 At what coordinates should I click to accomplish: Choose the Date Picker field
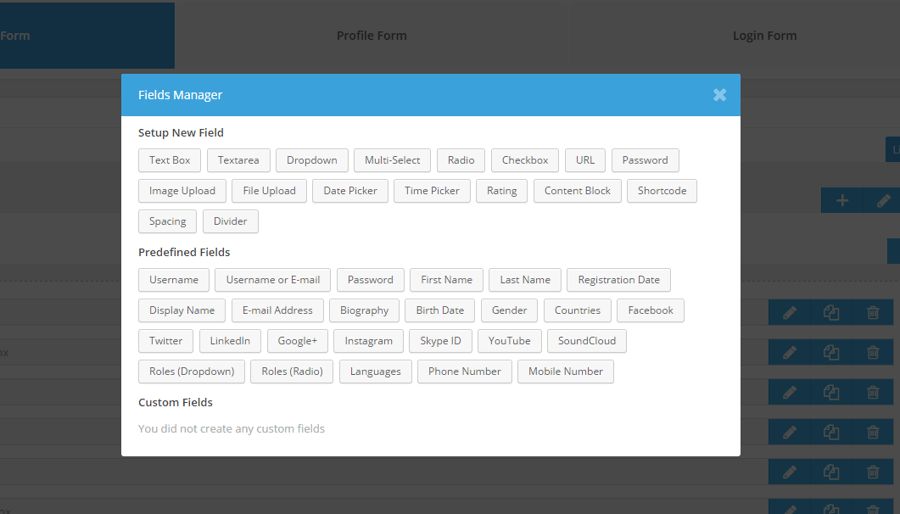coord(350,191)
